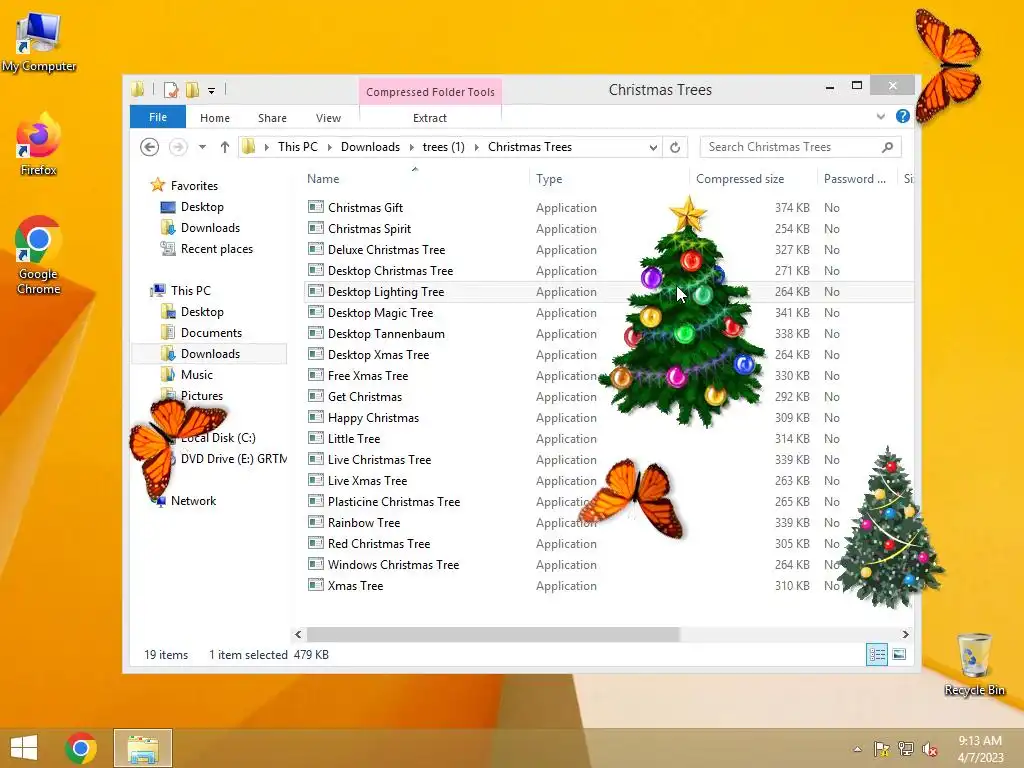Viewport: 1024px width, 768px height.
Task: Click the Search Christmas Trees field
Action: click(801, 147)
